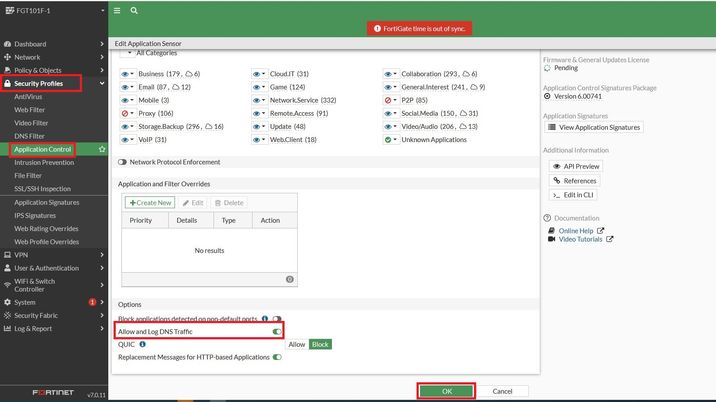Open action dropdown for Social.Media category
716x402 pixels.
pyautogui.click(x=390, y=113)
